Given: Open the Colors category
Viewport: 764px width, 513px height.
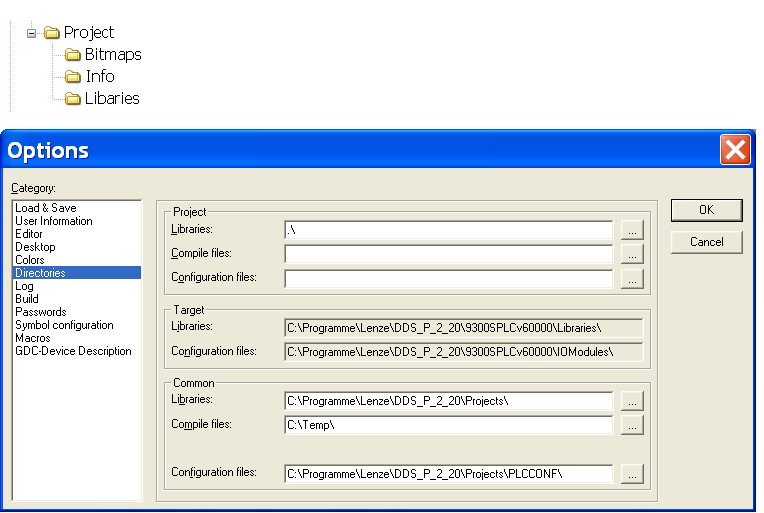Looking at the screenshot, I should pos(30,260).
